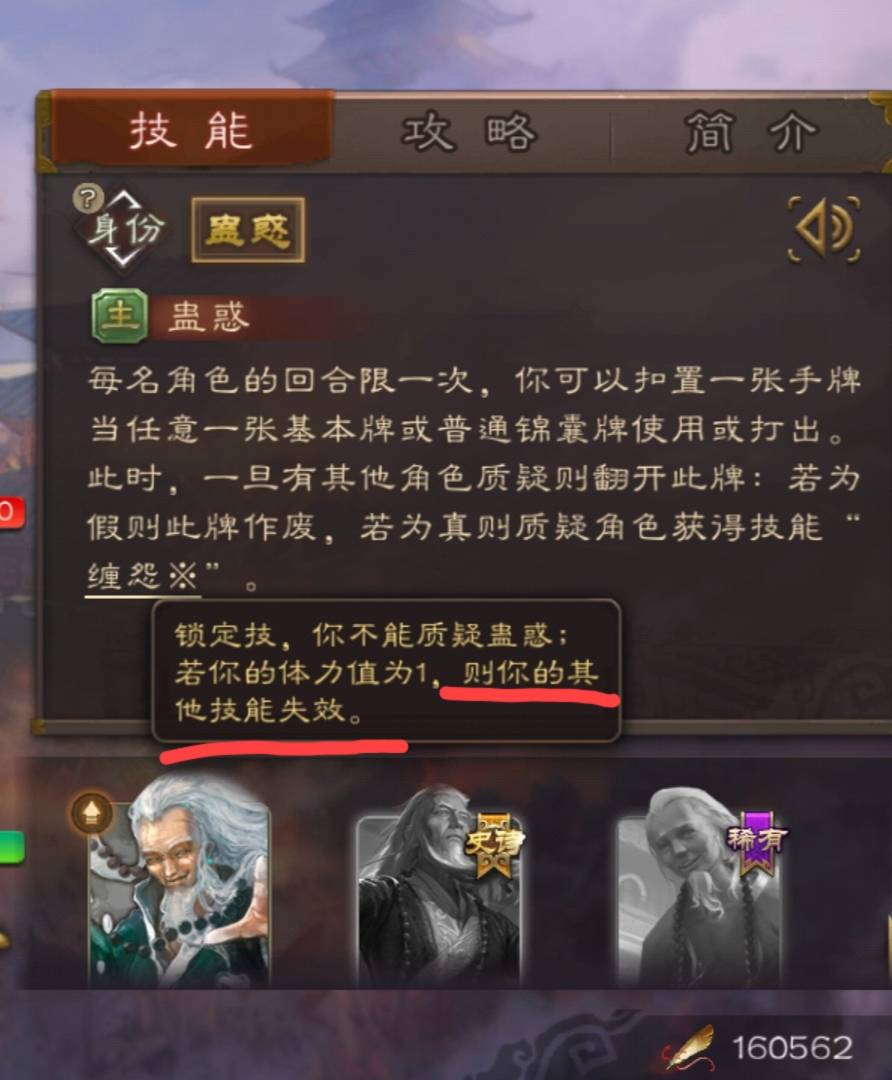
Task: Open the 缠怨※ skill keyword link
Action: pos(143,576)
